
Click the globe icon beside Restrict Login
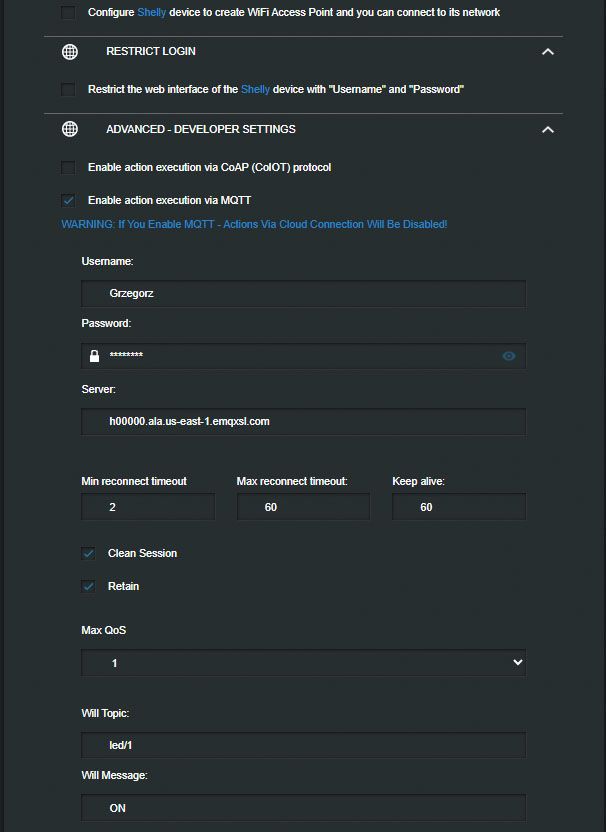click(70, 51)
